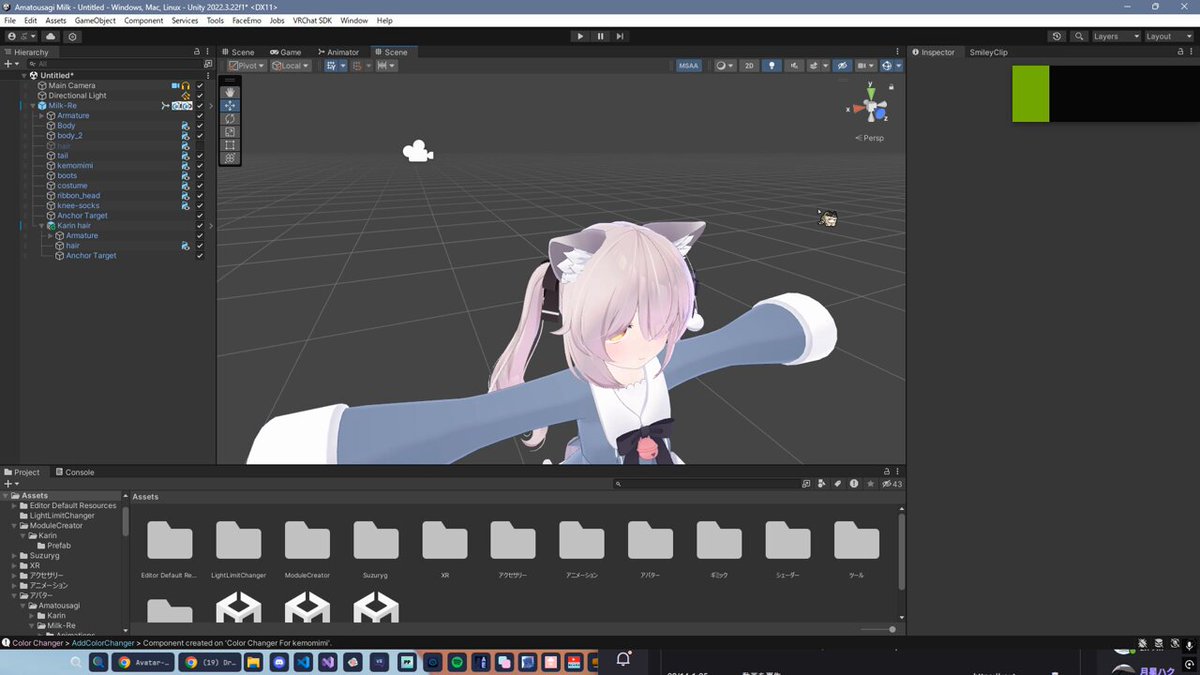This screenshot has width=1200, height=675.
Task: Select Suzuryg folder in Project tree
Action: click(43, 556)
